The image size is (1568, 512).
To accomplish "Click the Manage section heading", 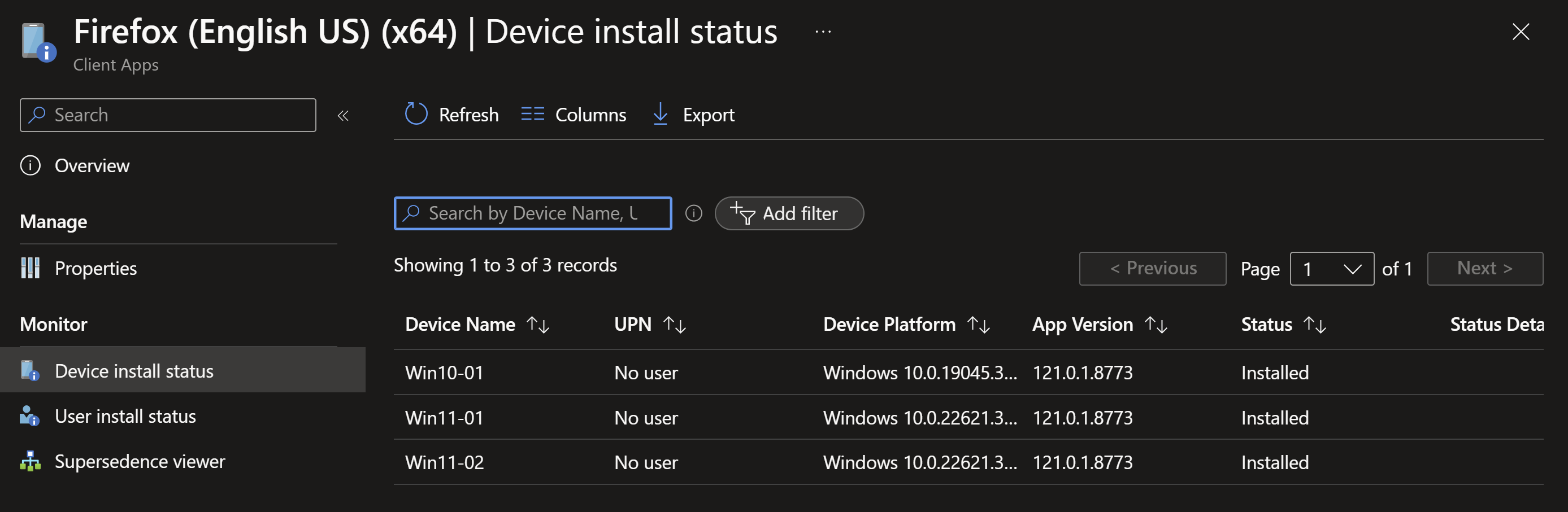I will click(54, 221).
